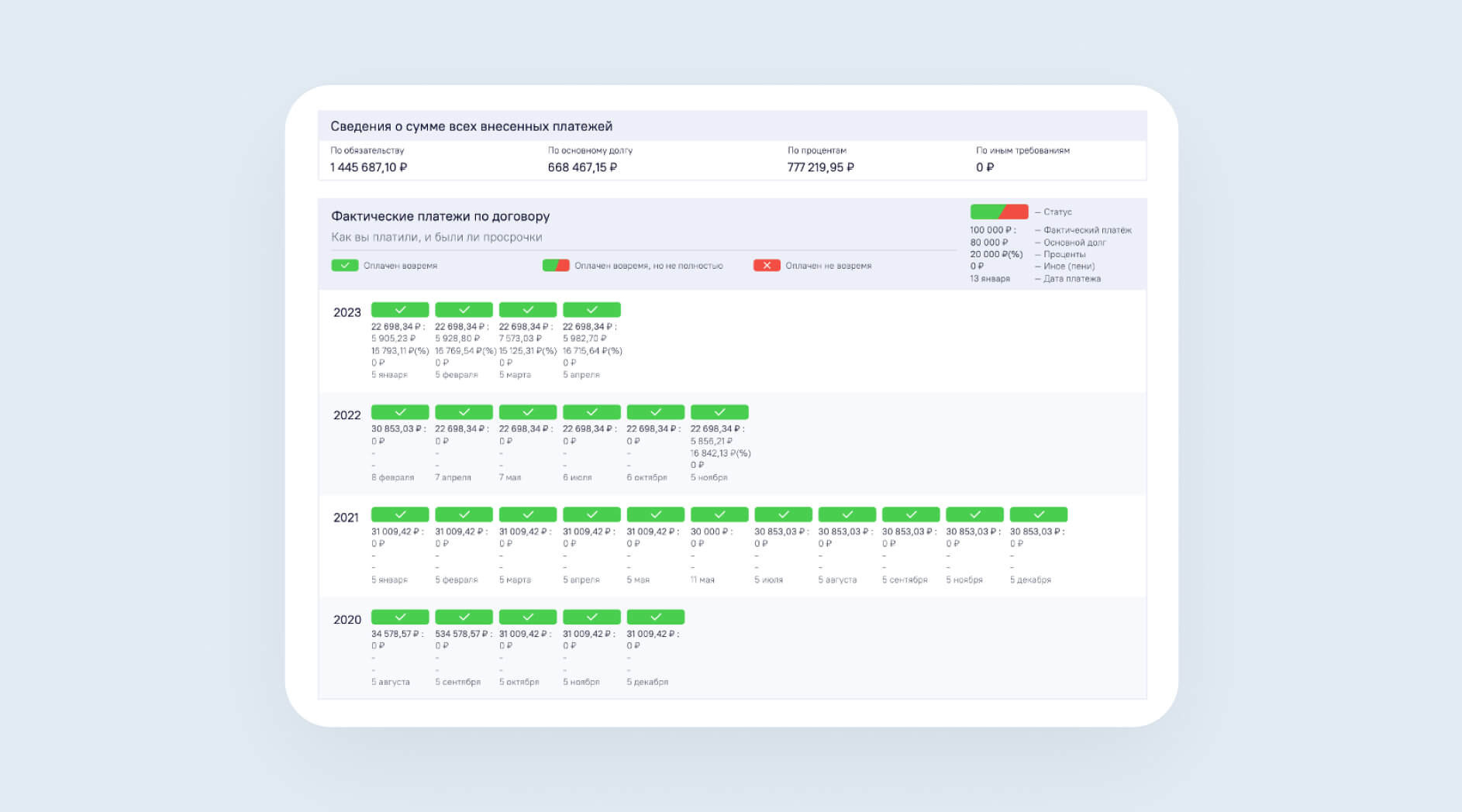Click the interest amount '777 219,95 ₽'
Screen dimensions: 1462x812
click(821, 167)
